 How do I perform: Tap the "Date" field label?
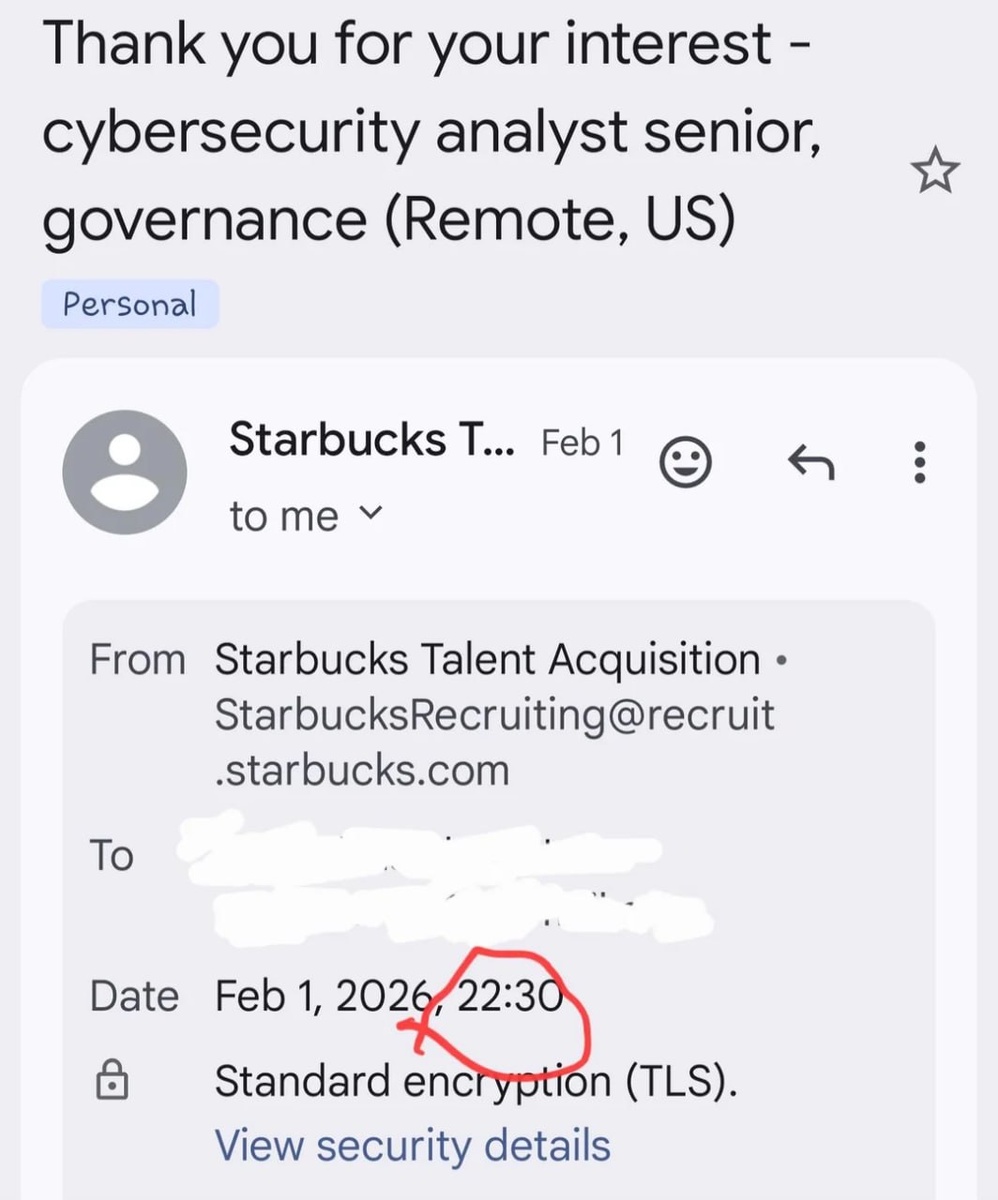pos(134,996)
